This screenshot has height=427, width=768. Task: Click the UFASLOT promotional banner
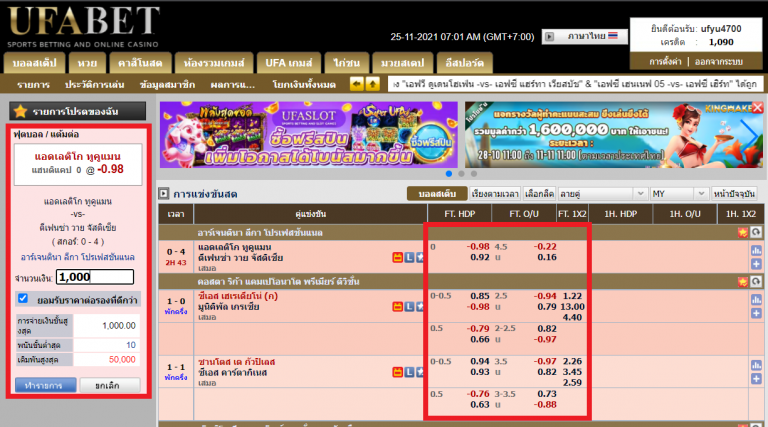309,135
